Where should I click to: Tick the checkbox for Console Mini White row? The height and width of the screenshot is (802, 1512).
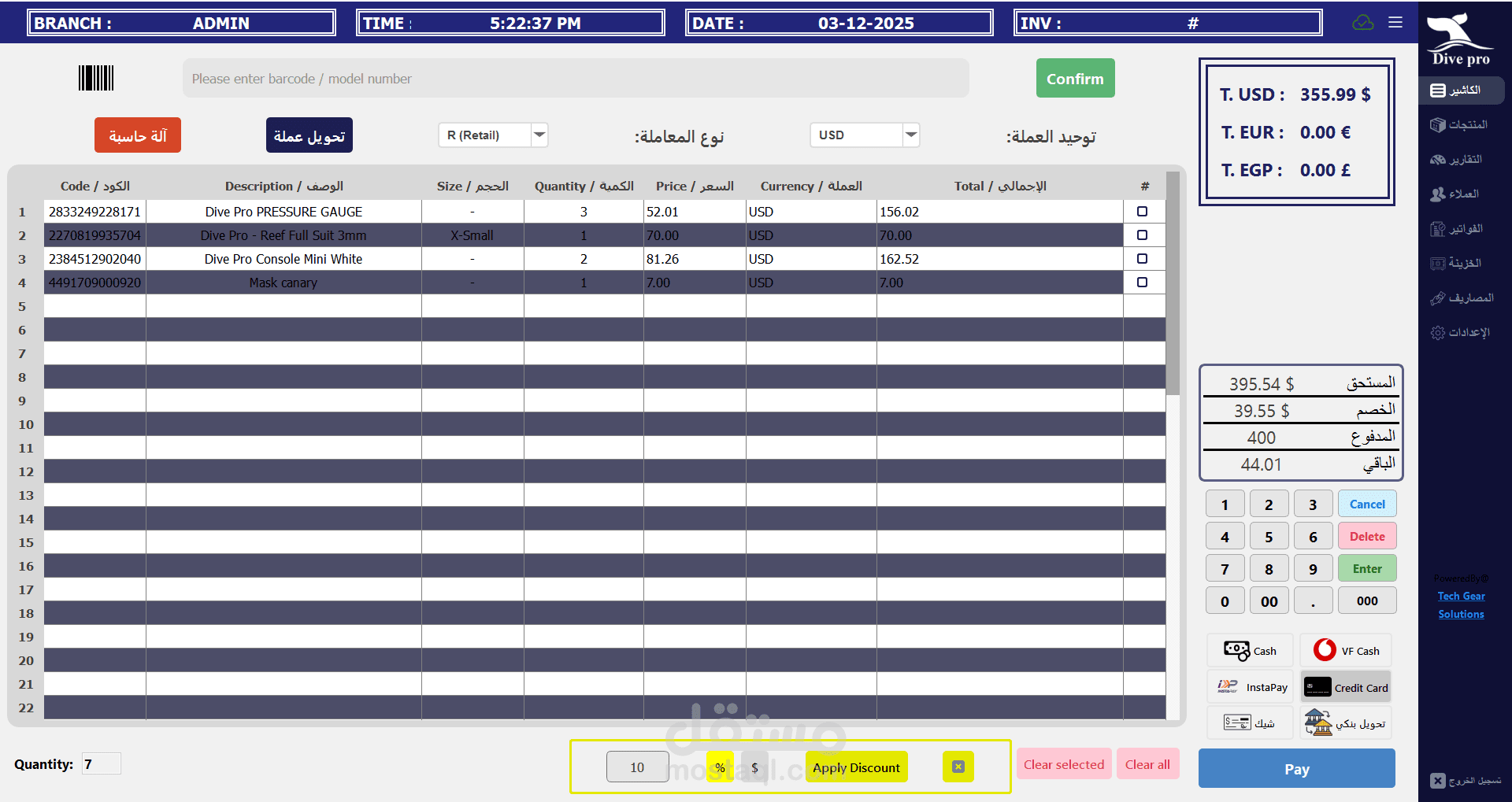pyautogui.click(x=1142, y=259)
